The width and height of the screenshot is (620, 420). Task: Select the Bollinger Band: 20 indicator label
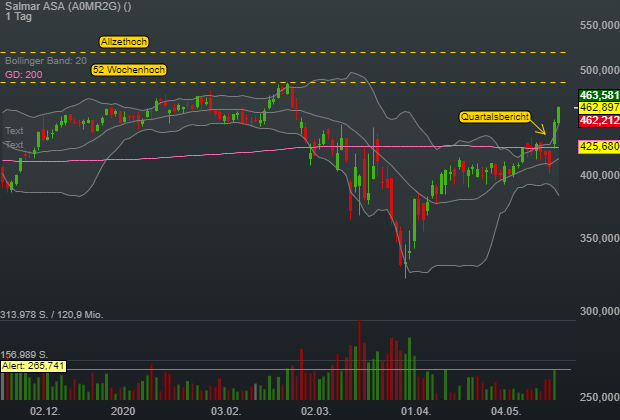coord(46,61)
